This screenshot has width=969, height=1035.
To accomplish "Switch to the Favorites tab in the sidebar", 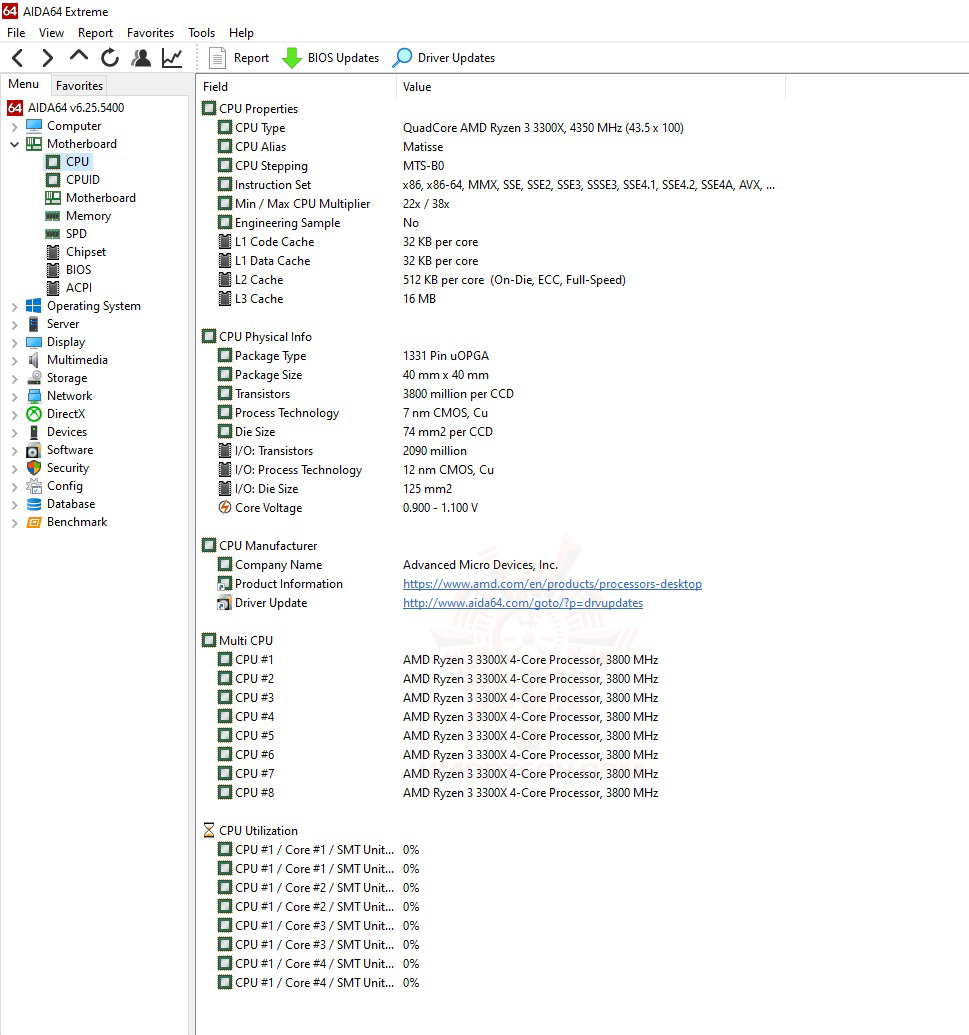I will (79, 86).
